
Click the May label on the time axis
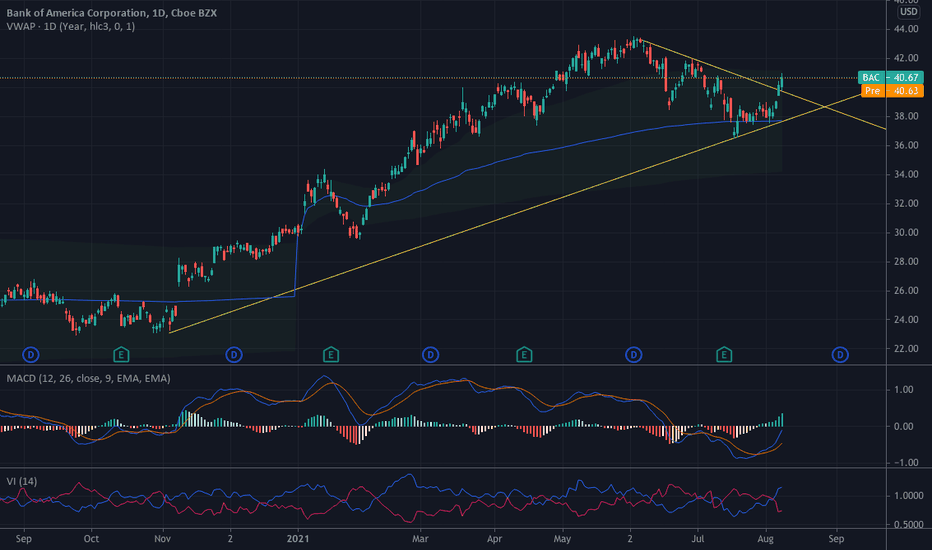pyautogui.click(x=562, y=539)
